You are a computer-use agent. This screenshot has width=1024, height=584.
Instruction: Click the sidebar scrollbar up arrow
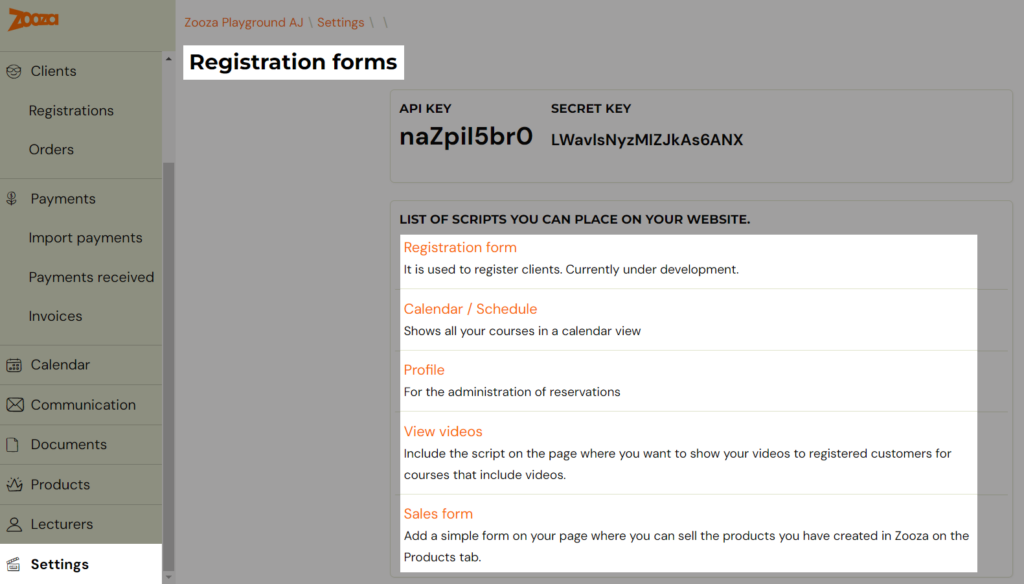click(168, 59)
